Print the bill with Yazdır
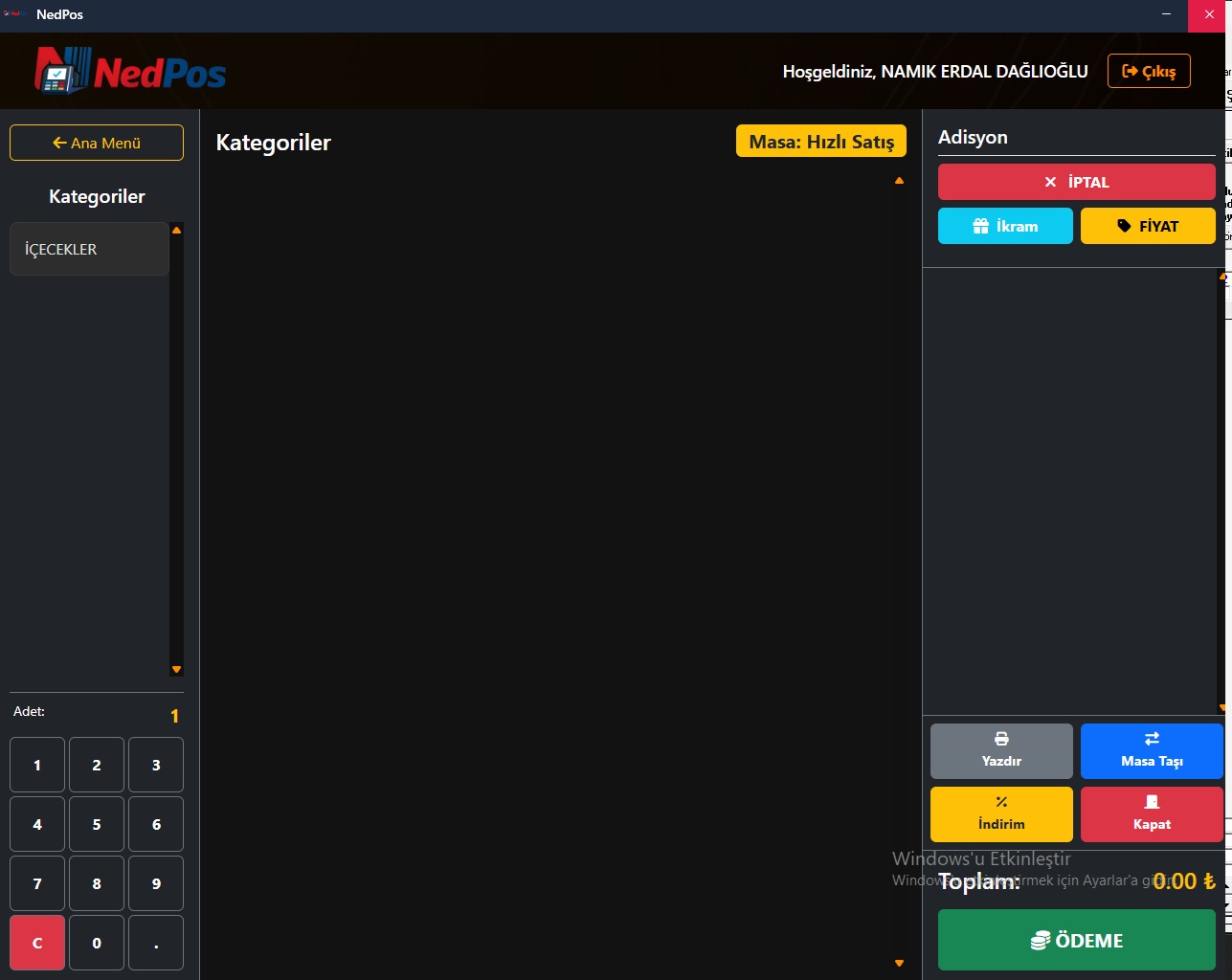This screenshot has height=980, width=1232. (x=1001, y=751)
